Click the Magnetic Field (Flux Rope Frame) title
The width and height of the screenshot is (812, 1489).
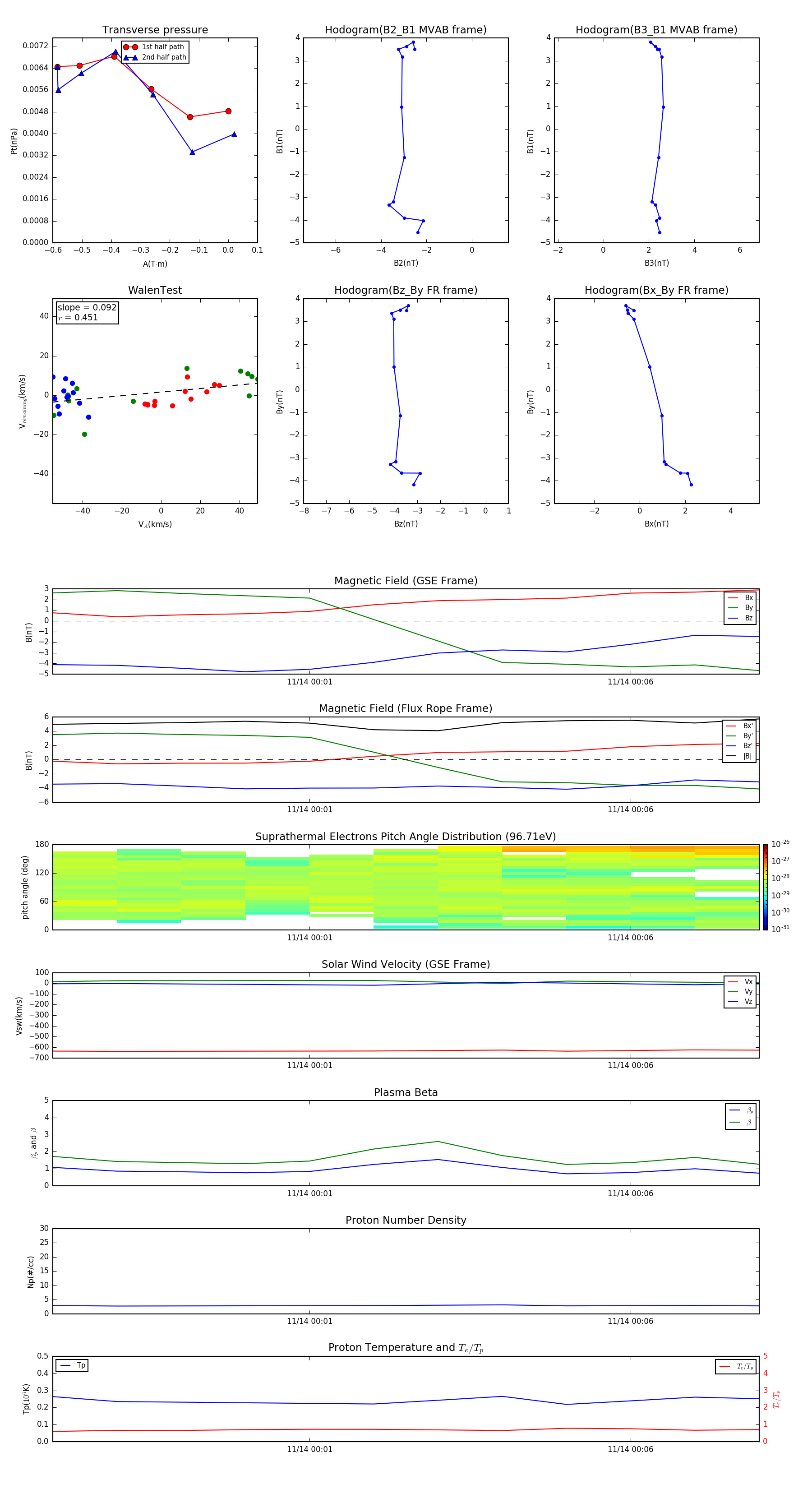tap(406, 709)
